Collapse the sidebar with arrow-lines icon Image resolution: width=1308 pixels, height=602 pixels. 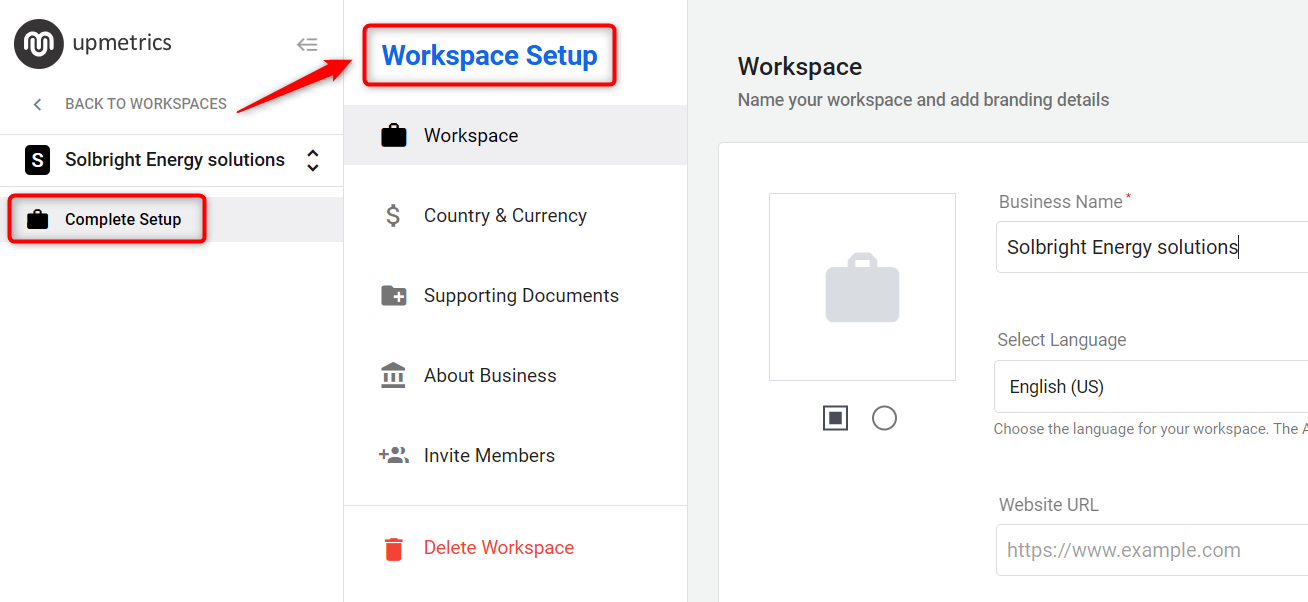[307, 44]
